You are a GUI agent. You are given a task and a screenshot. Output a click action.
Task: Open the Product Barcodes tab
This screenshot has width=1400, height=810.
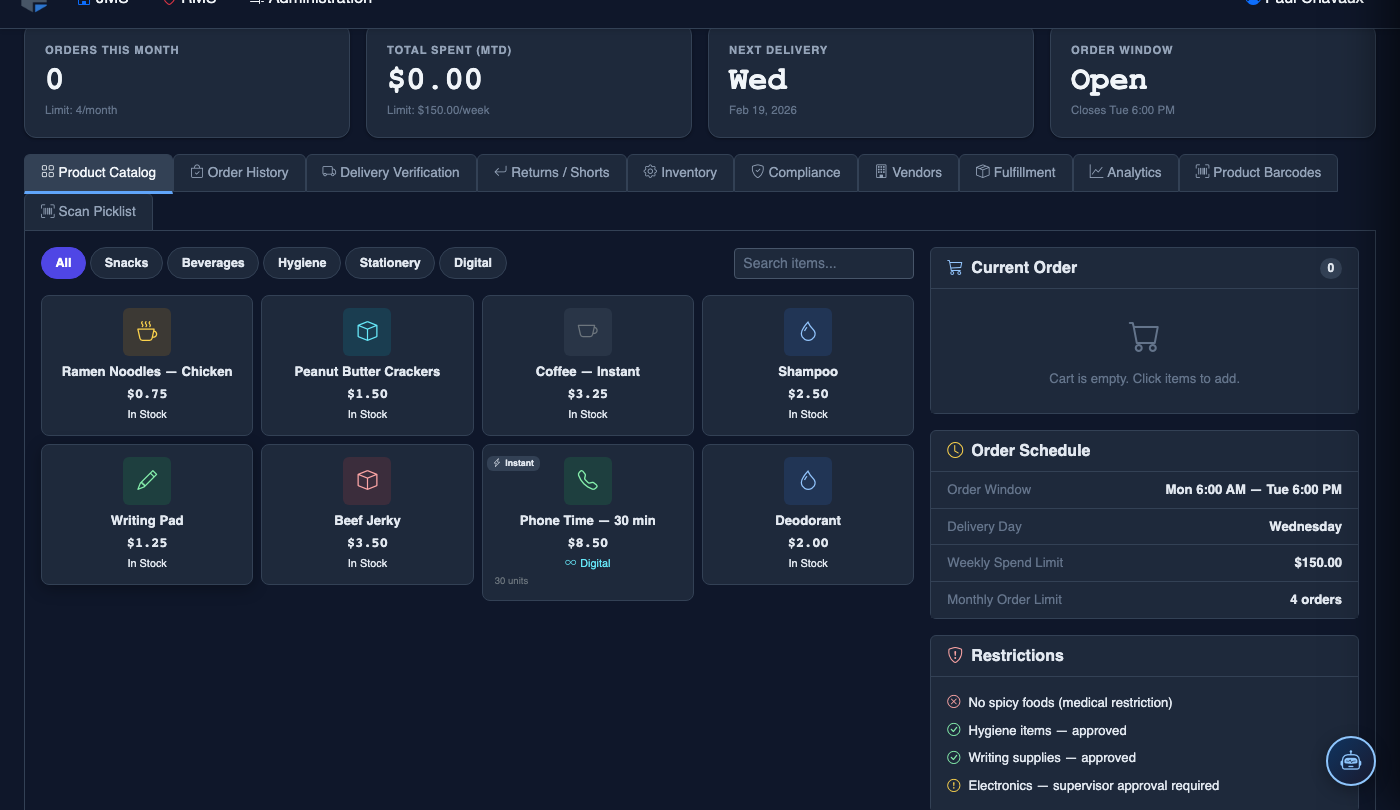pos(1259,173)
